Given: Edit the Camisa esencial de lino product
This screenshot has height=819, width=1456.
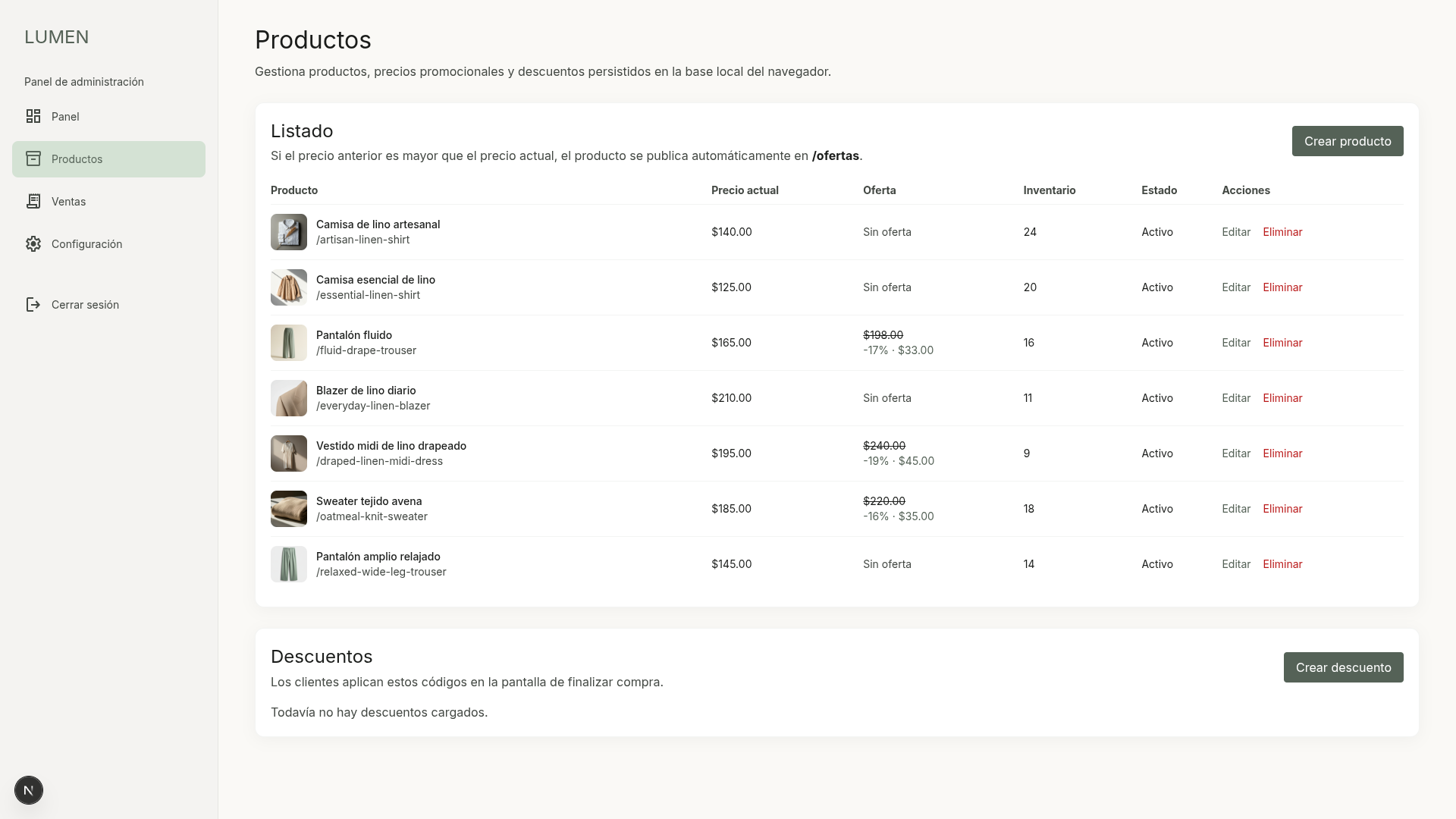Looking at the screenshot, I should (1236, 287).
